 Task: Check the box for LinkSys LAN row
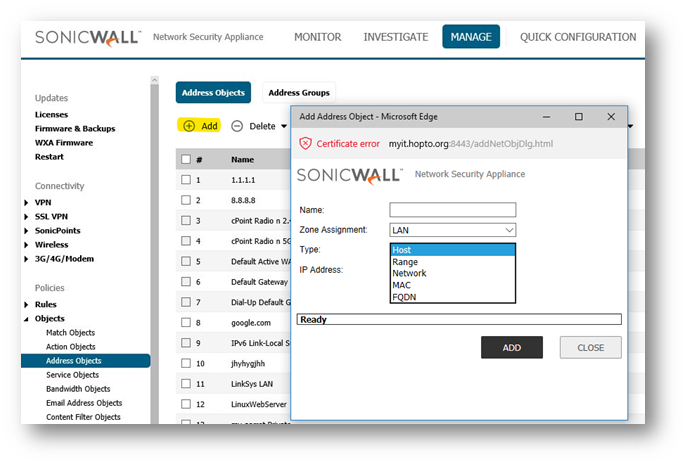click(186, 384)
